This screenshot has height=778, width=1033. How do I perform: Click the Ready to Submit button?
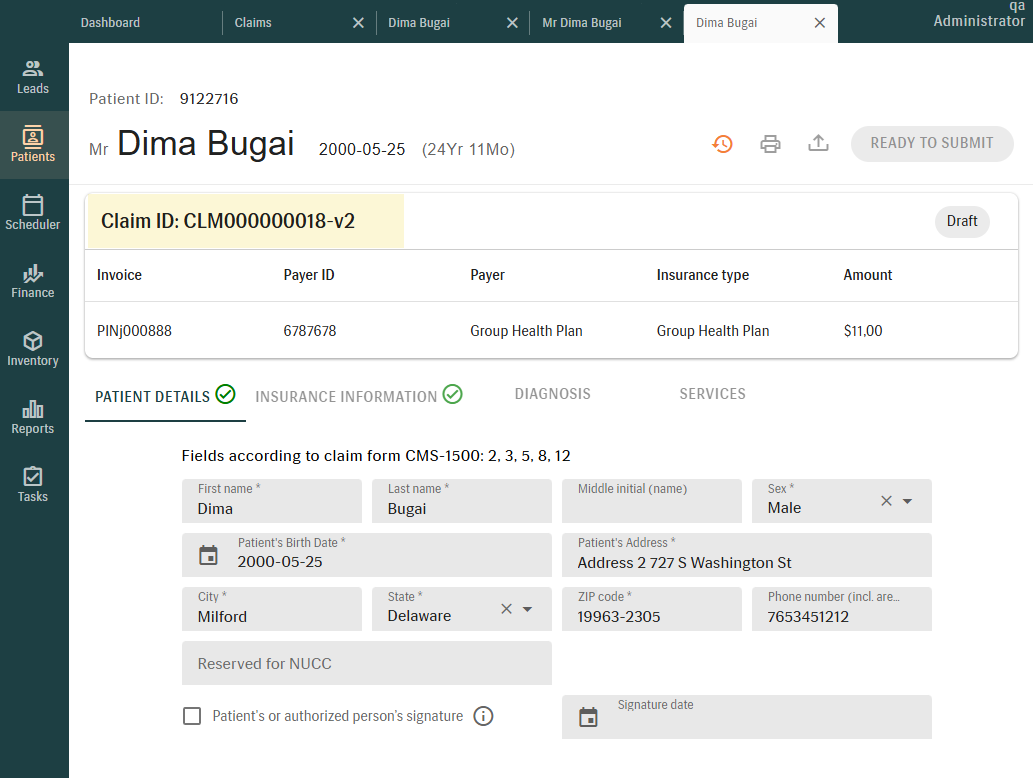[x=932, y=143]
